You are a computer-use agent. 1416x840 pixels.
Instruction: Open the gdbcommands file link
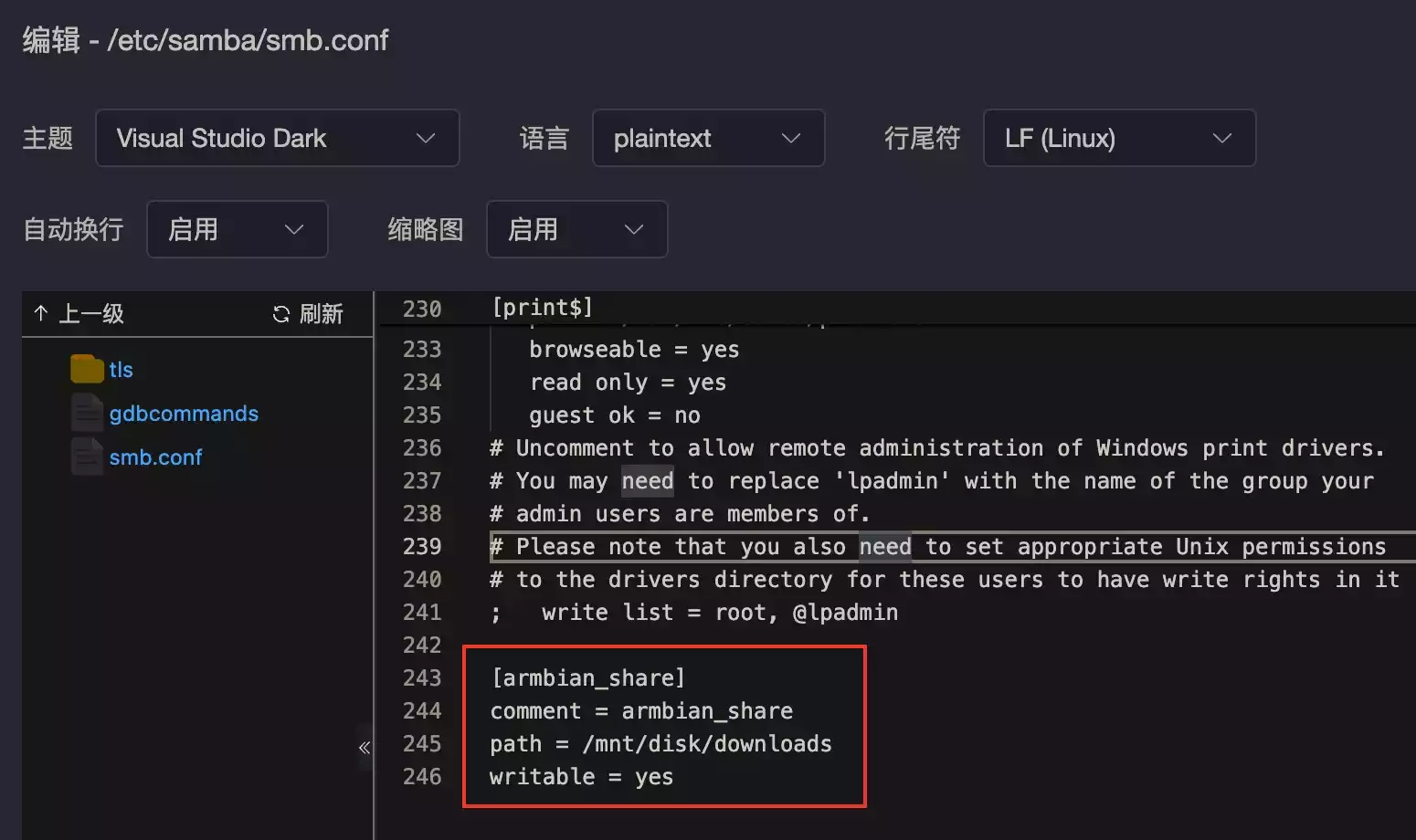184,414
